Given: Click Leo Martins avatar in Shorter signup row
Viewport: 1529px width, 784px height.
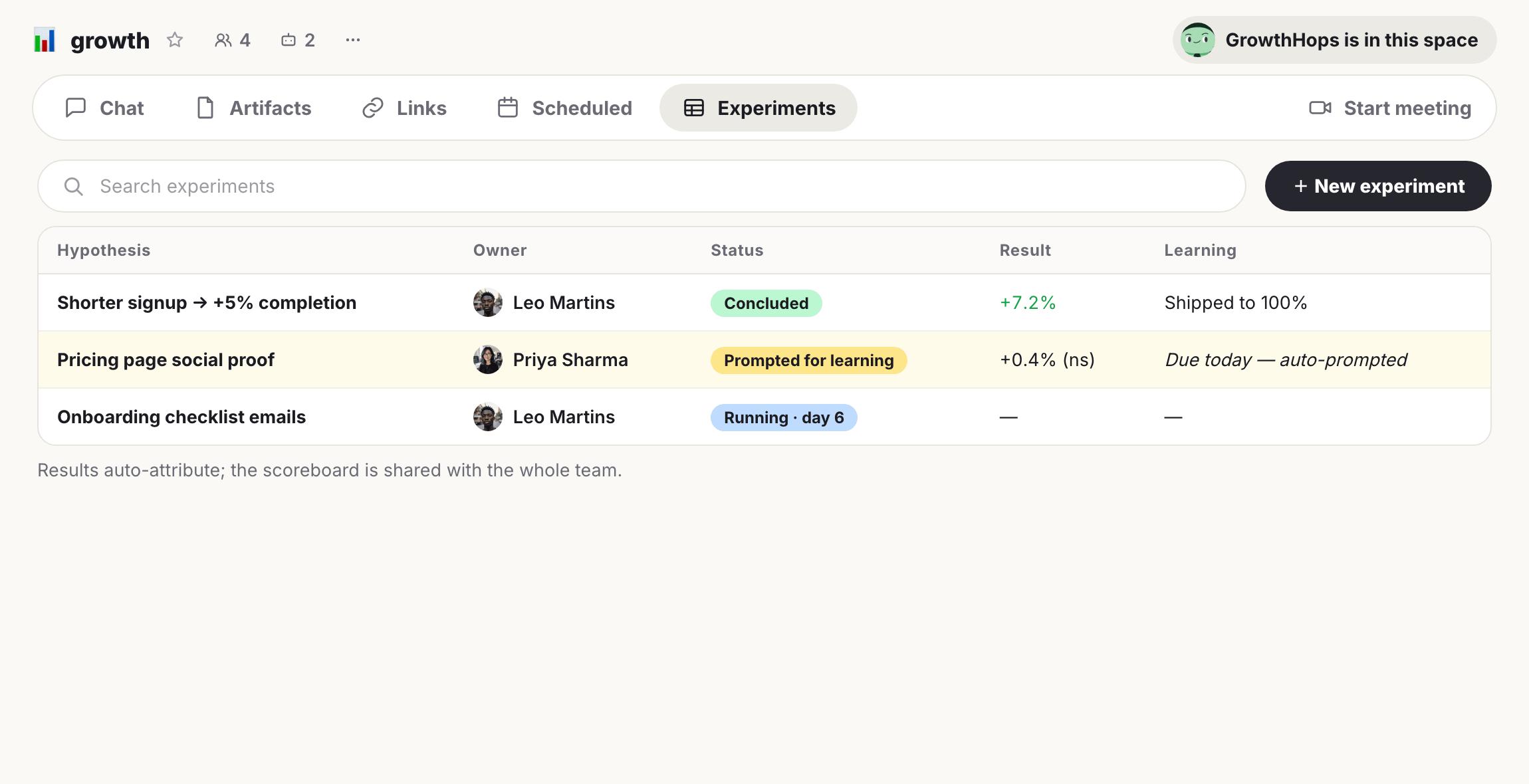Looking at the screenshot, I should pos(488,303).
